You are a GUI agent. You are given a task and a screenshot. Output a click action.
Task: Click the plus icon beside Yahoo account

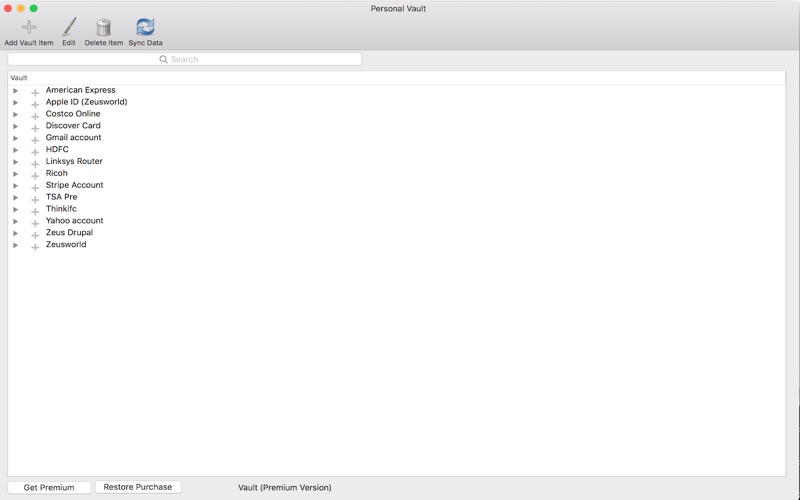pyautogui.click(x=35, y=223)
